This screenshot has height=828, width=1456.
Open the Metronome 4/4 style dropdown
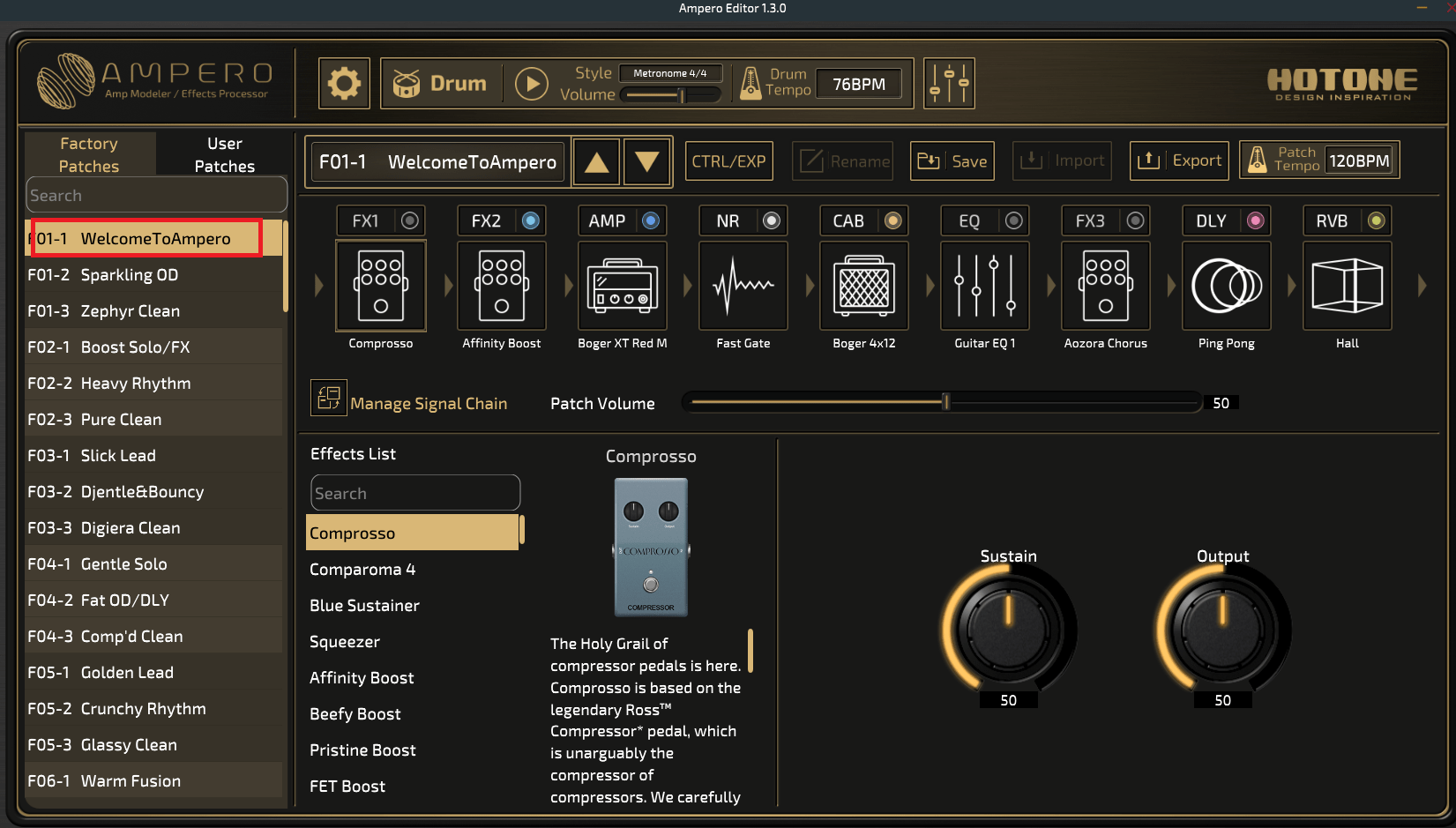click(670, 73)
